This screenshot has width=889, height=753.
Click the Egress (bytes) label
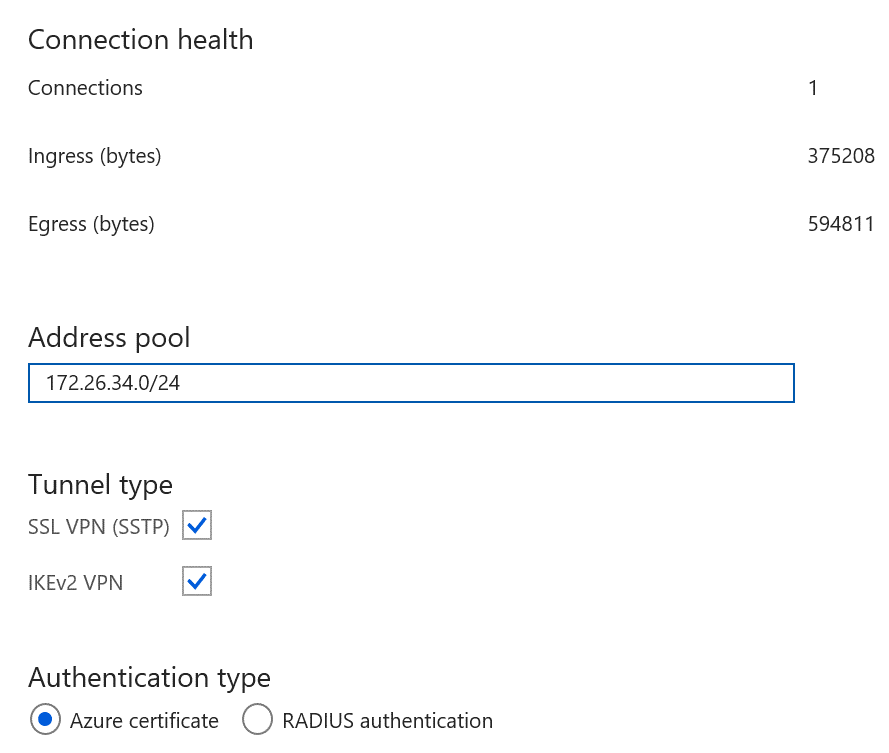91,224
